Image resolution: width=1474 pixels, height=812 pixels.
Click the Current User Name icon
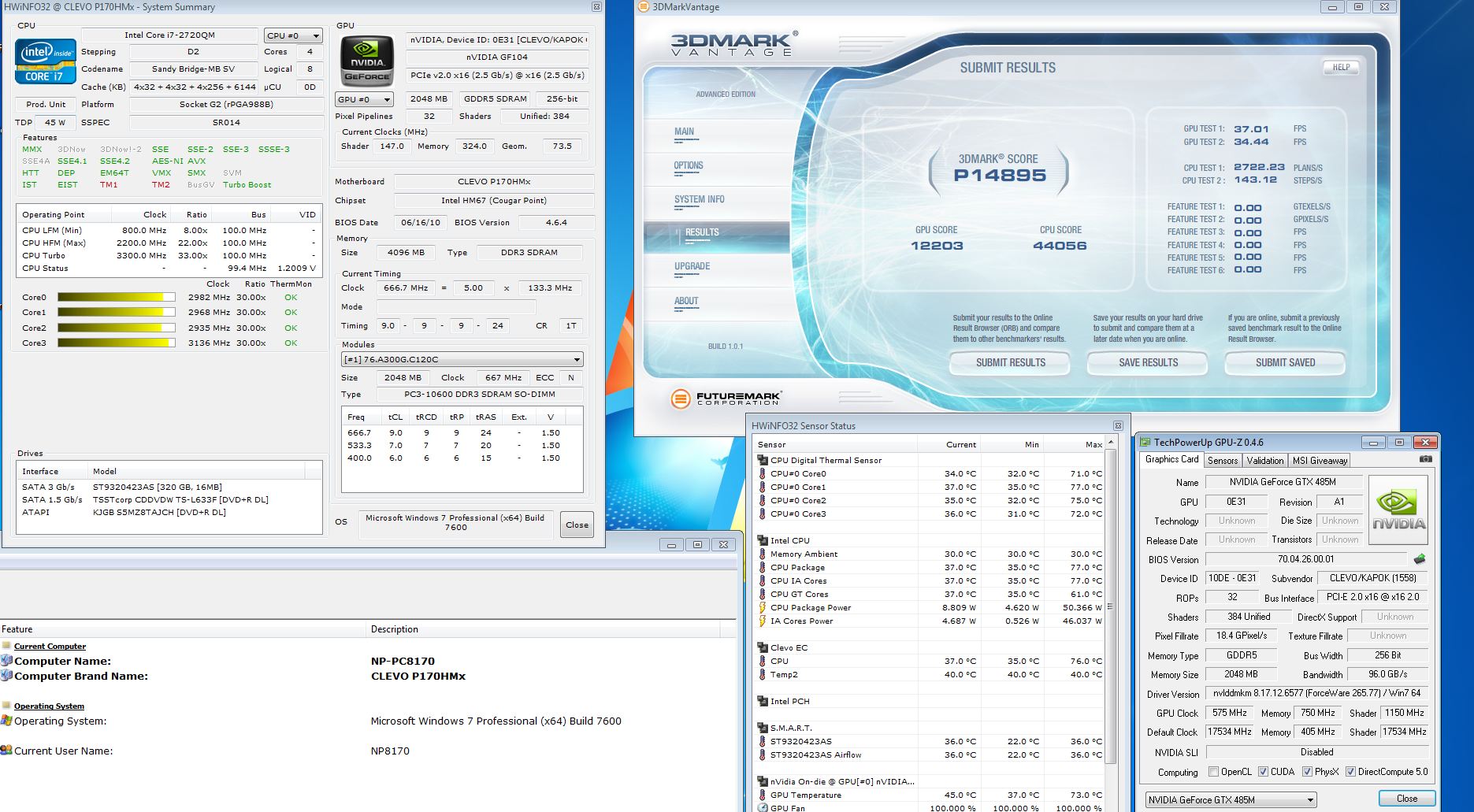pos(7,751)
